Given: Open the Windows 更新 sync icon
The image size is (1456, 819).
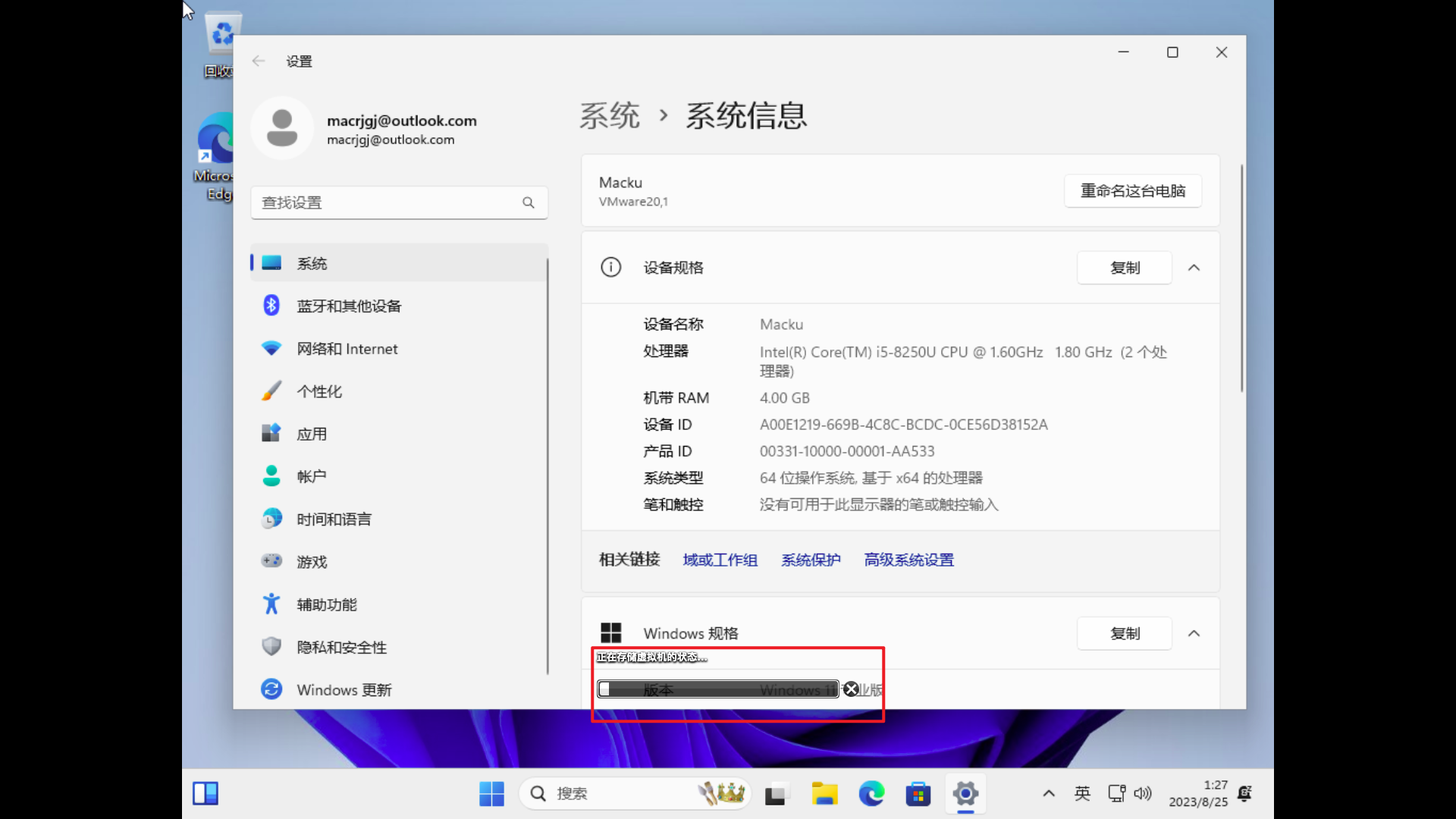Looking at the screenshot, I should (x=271, y=689).
